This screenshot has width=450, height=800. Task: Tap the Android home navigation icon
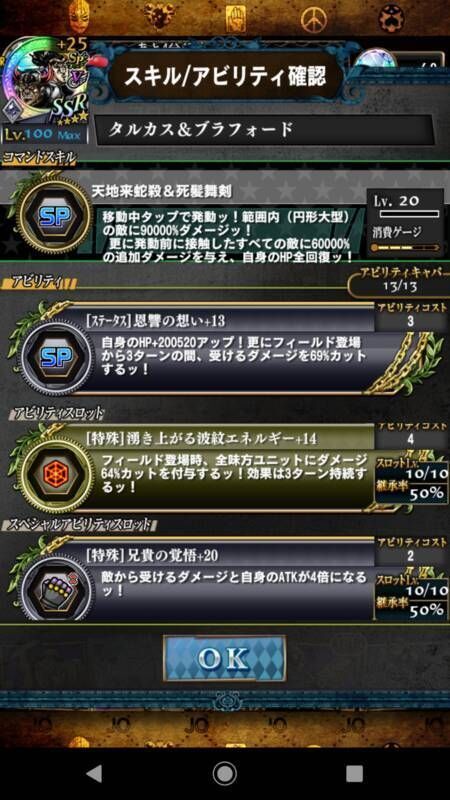click(224, 774)
